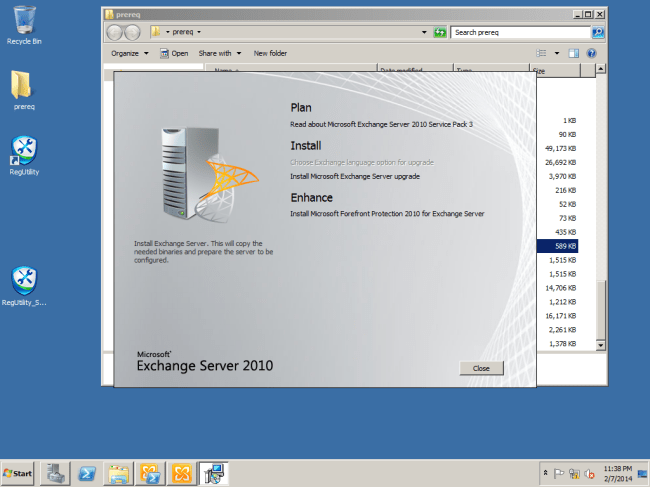Select the prereq folder on the desktop
Viewport: 650px width, 487px height.
24,89
